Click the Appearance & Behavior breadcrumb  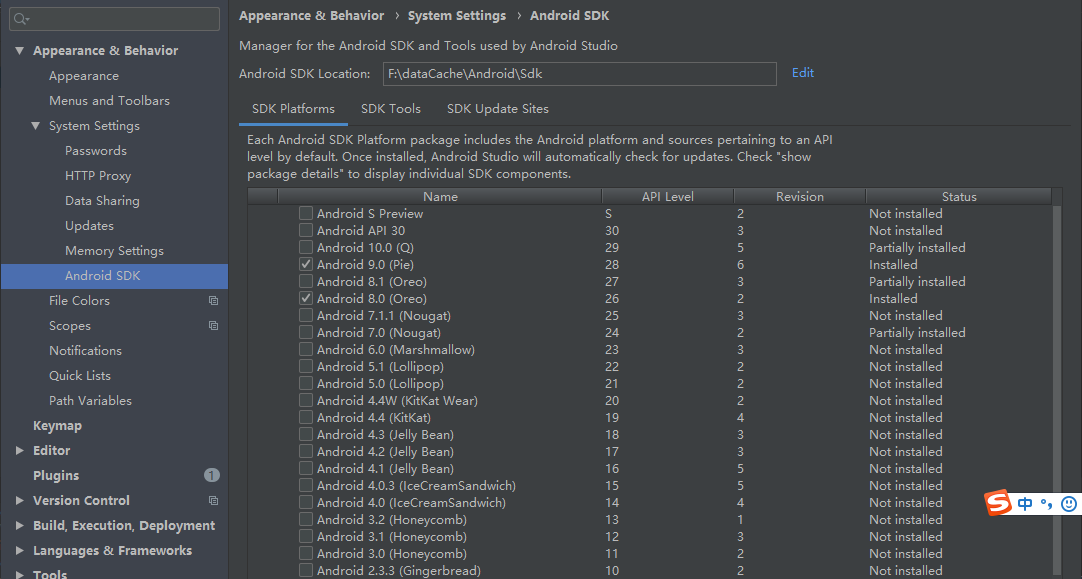pos(311,16)
